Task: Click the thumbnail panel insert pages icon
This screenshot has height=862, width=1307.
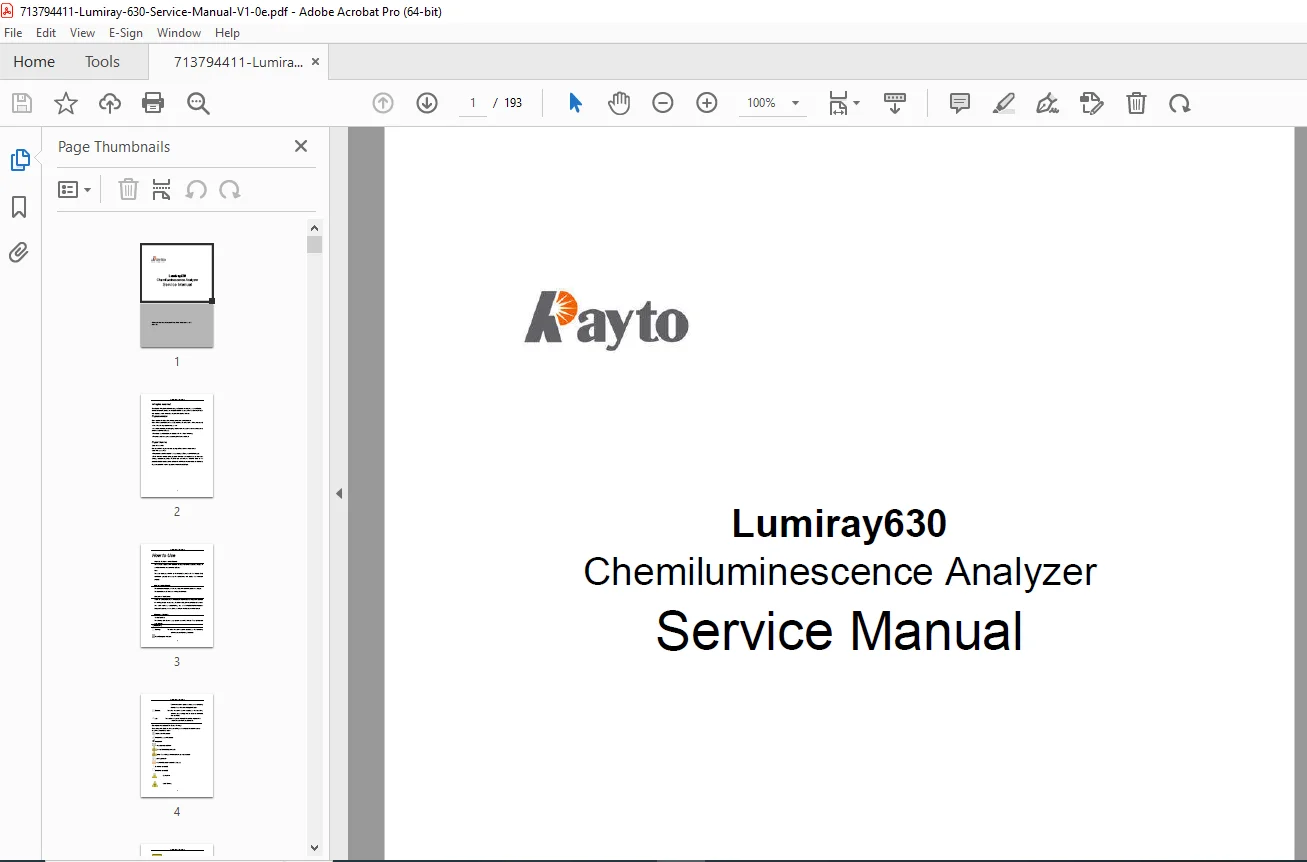Action: click(x=161, y=189)
